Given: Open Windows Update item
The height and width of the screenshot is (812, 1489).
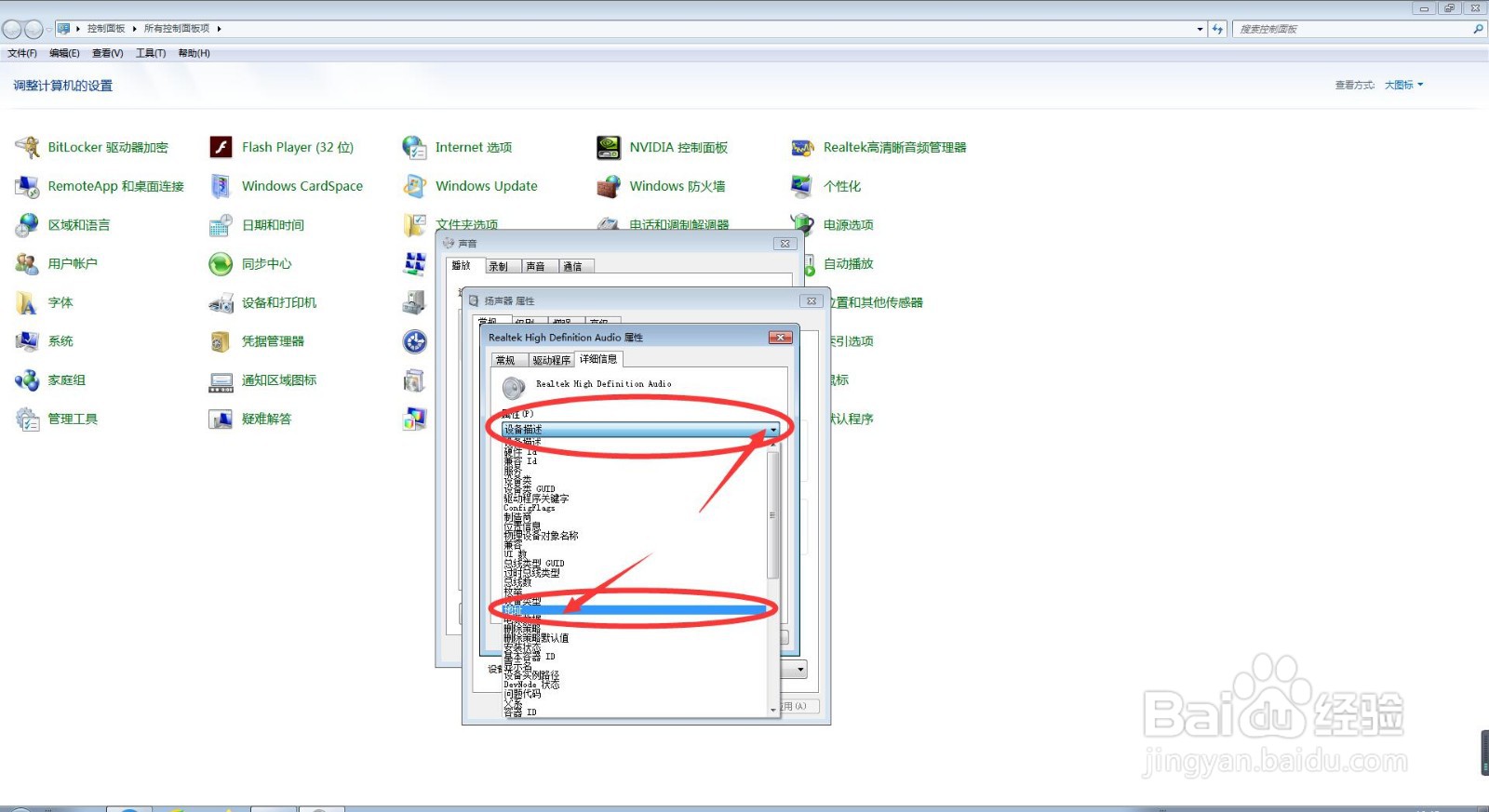Looking at the screenshot, I should pyautogui.click(x=470, y=186).
